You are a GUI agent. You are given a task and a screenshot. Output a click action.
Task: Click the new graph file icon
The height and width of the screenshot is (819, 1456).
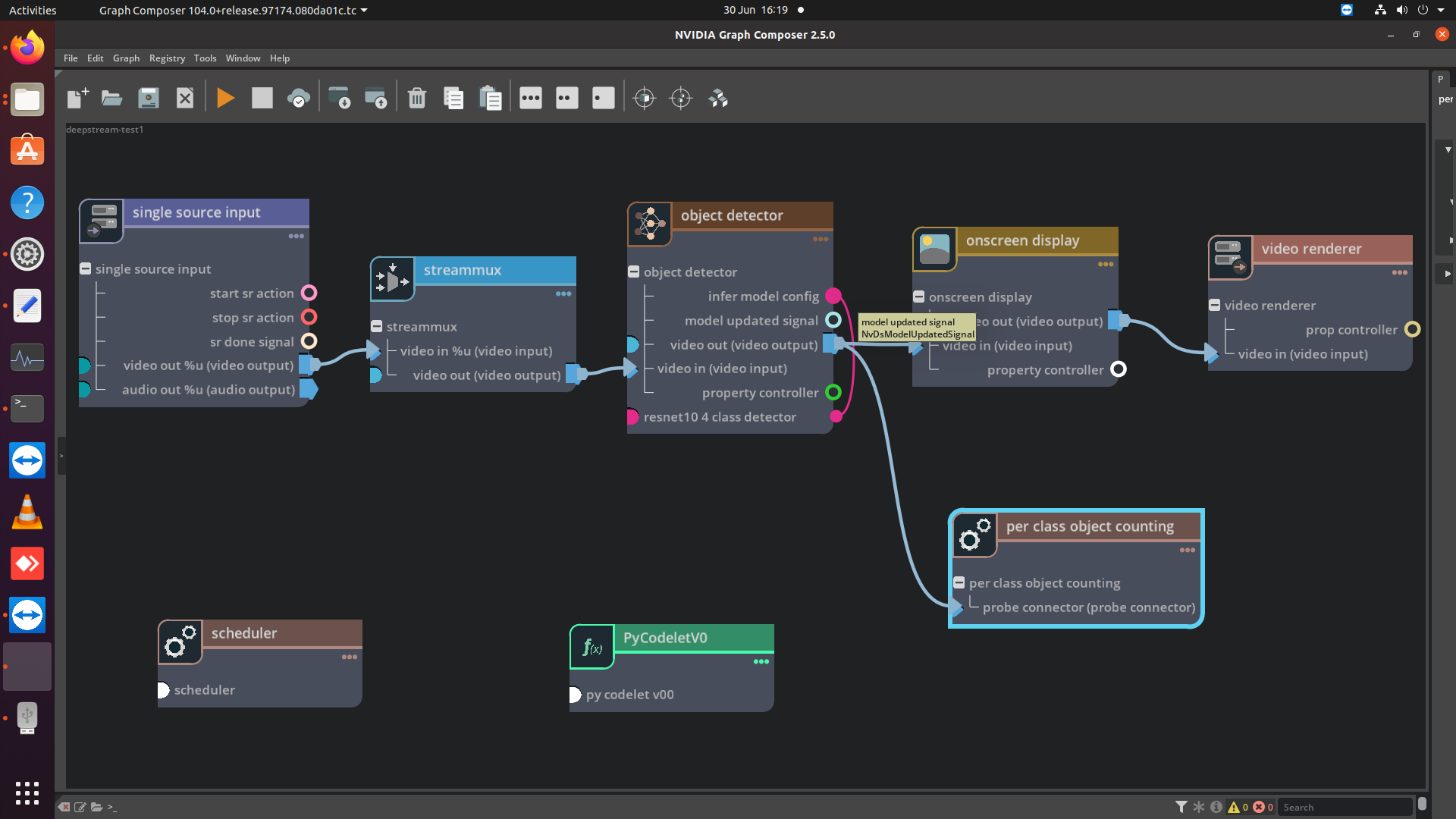point(77,98)
